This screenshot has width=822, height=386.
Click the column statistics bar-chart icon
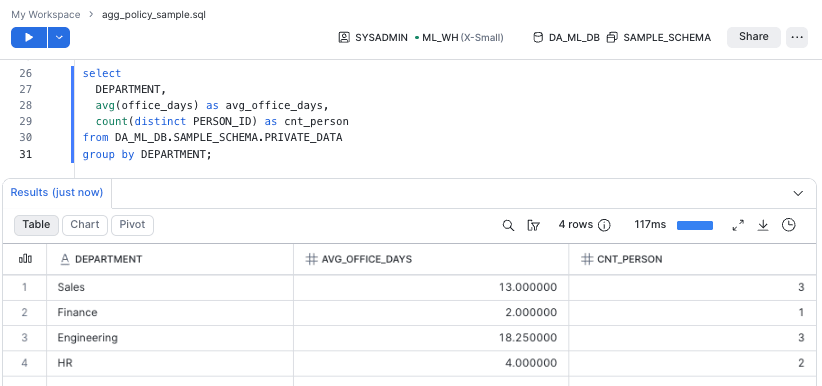click(25, 259)
